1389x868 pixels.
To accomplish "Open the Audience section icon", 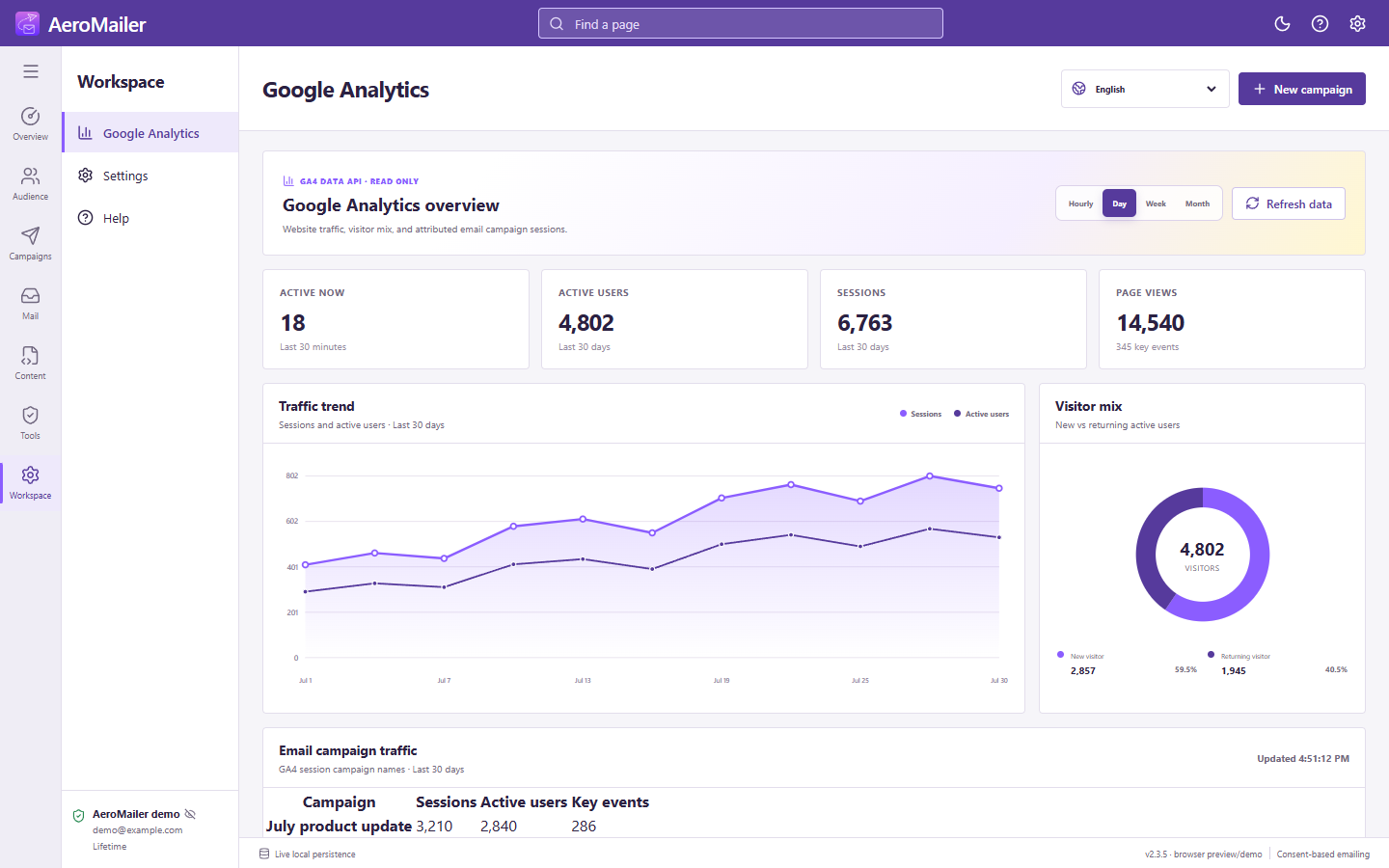I will click(x=31, y=183).
